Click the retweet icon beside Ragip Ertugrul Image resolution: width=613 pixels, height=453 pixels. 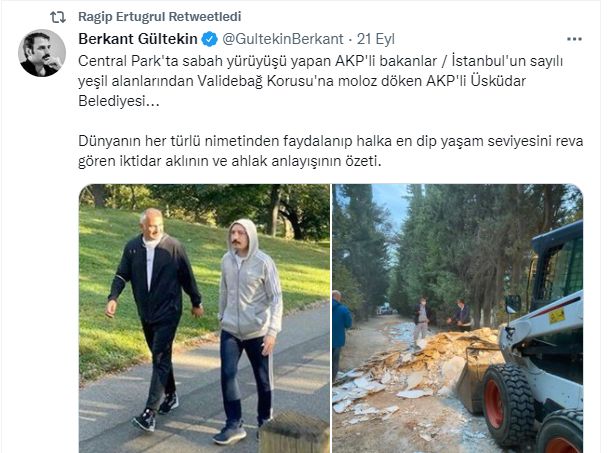coord(58,17)
